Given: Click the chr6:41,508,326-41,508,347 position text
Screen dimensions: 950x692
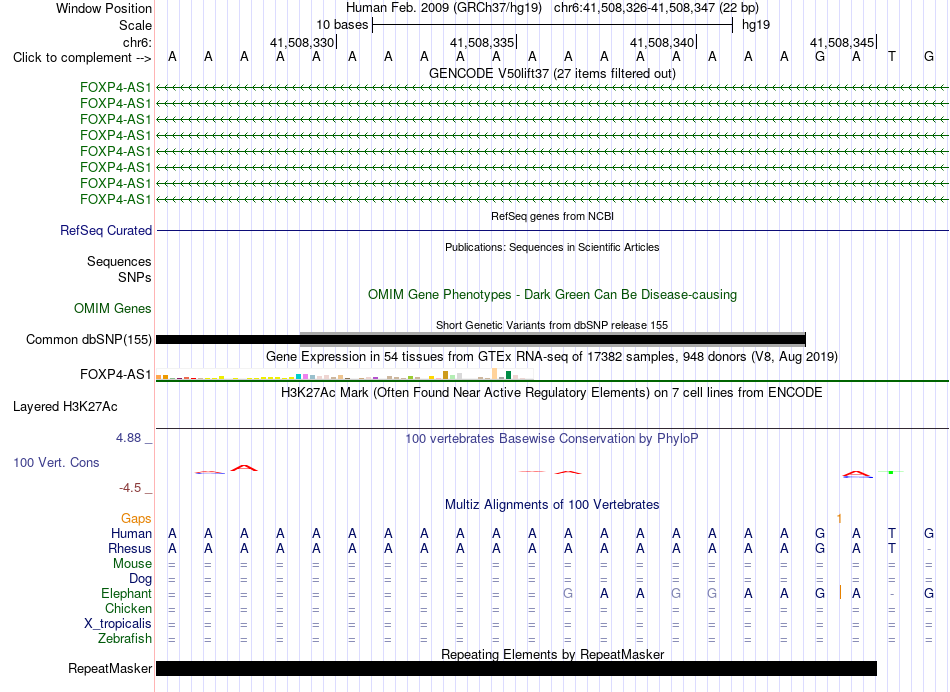Looking at the screenshot, I should [x=656, y=8].
